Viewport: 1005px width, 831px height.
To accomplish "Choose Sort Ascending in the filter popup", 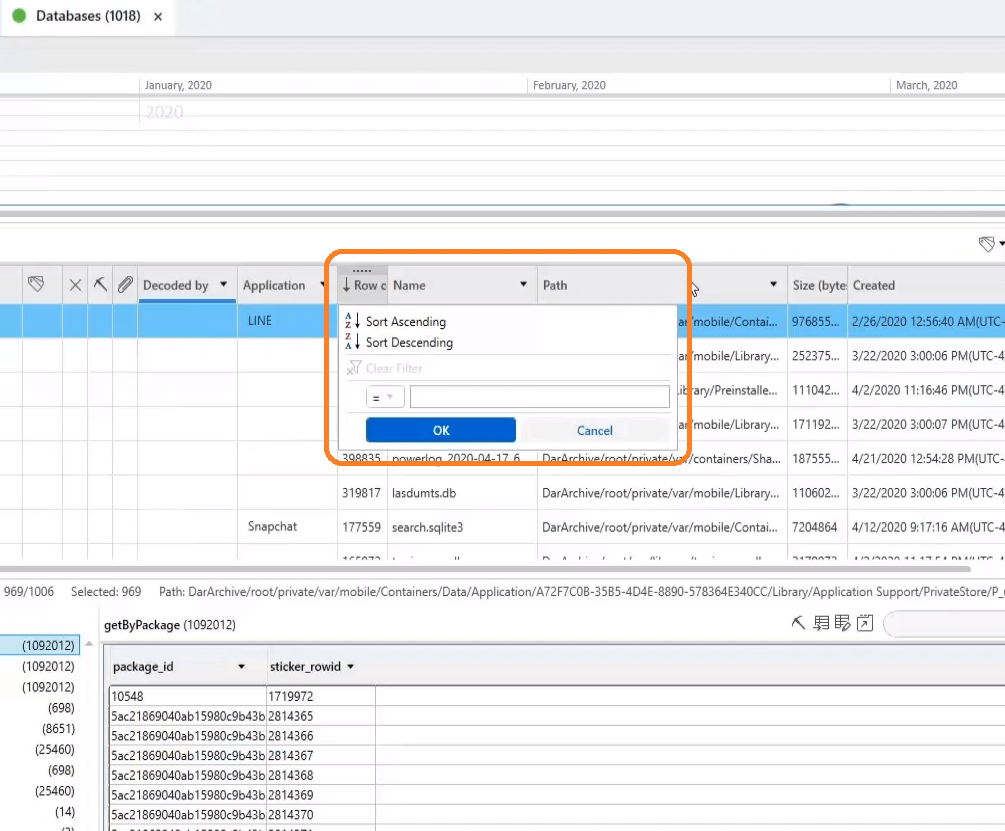I will (x=406, y=322).
